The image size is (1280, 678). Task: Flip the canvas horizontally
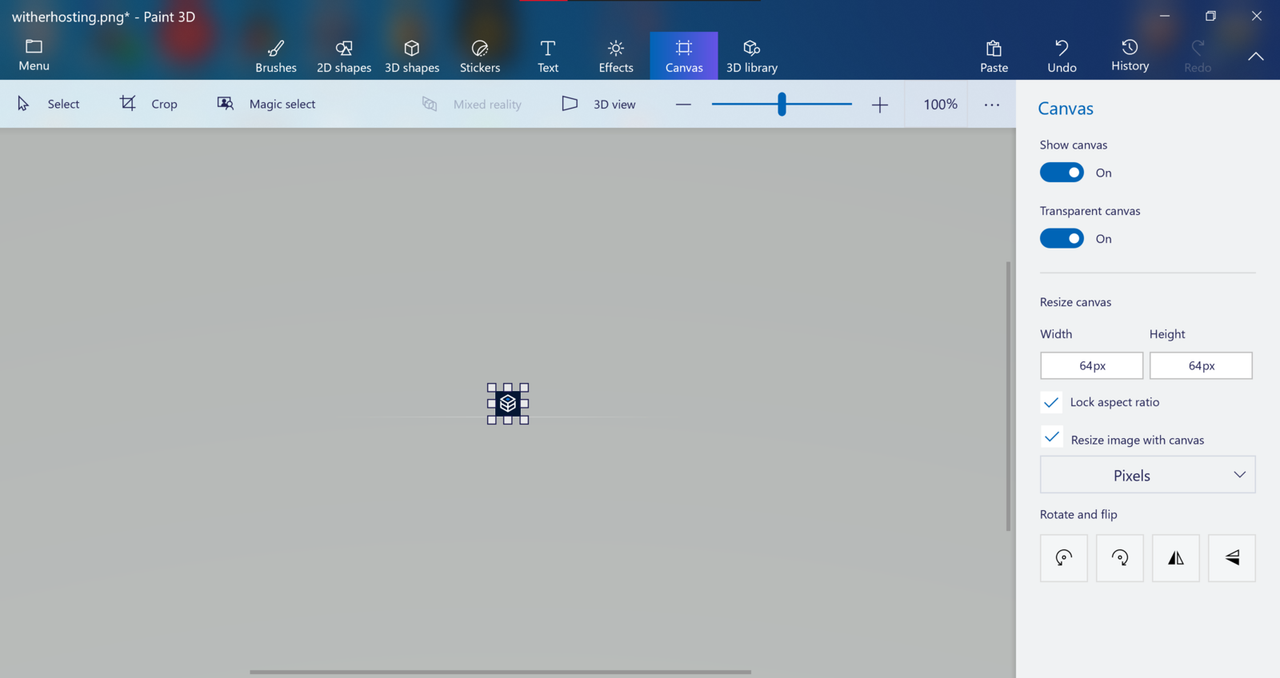coord(1176,558)
